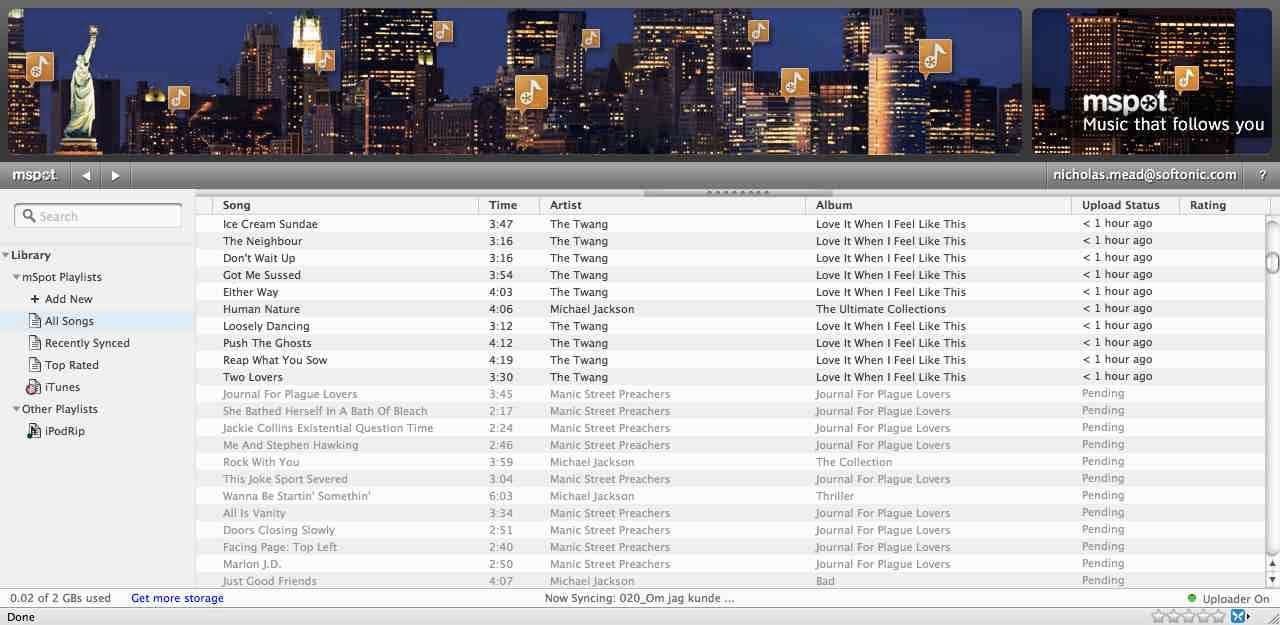Image resolution: width=1280 pixels, height=625 pixels.
Task: Select the song Got Me Sussed
Action: click(262, 275)
